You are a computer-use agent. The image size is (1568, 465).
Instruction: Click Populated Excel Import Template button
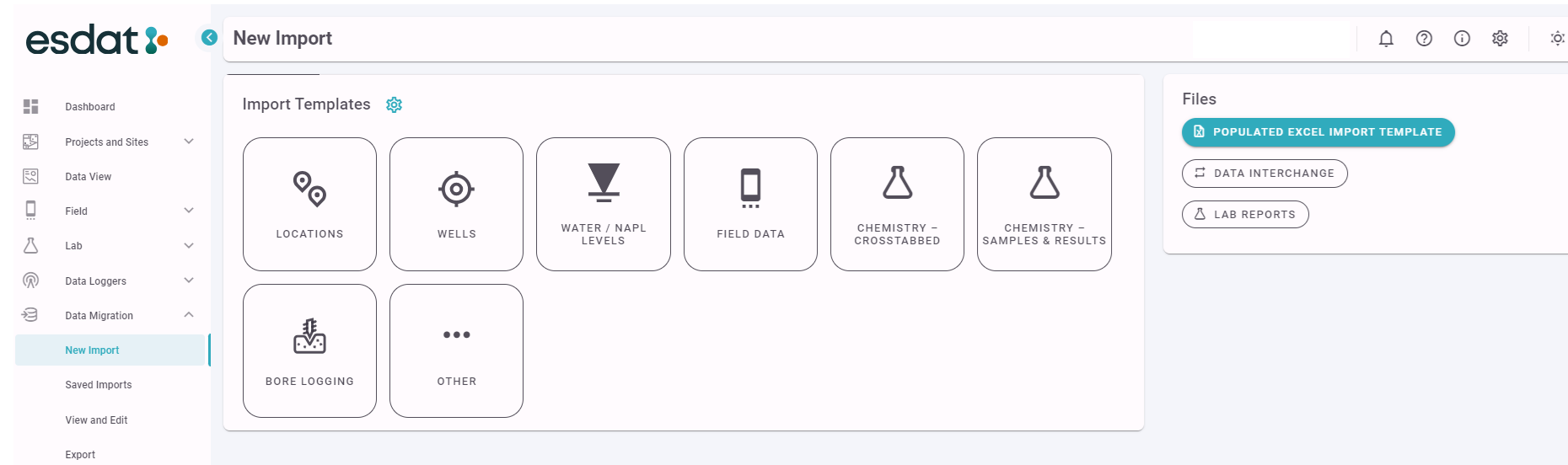coord(1318,132)
